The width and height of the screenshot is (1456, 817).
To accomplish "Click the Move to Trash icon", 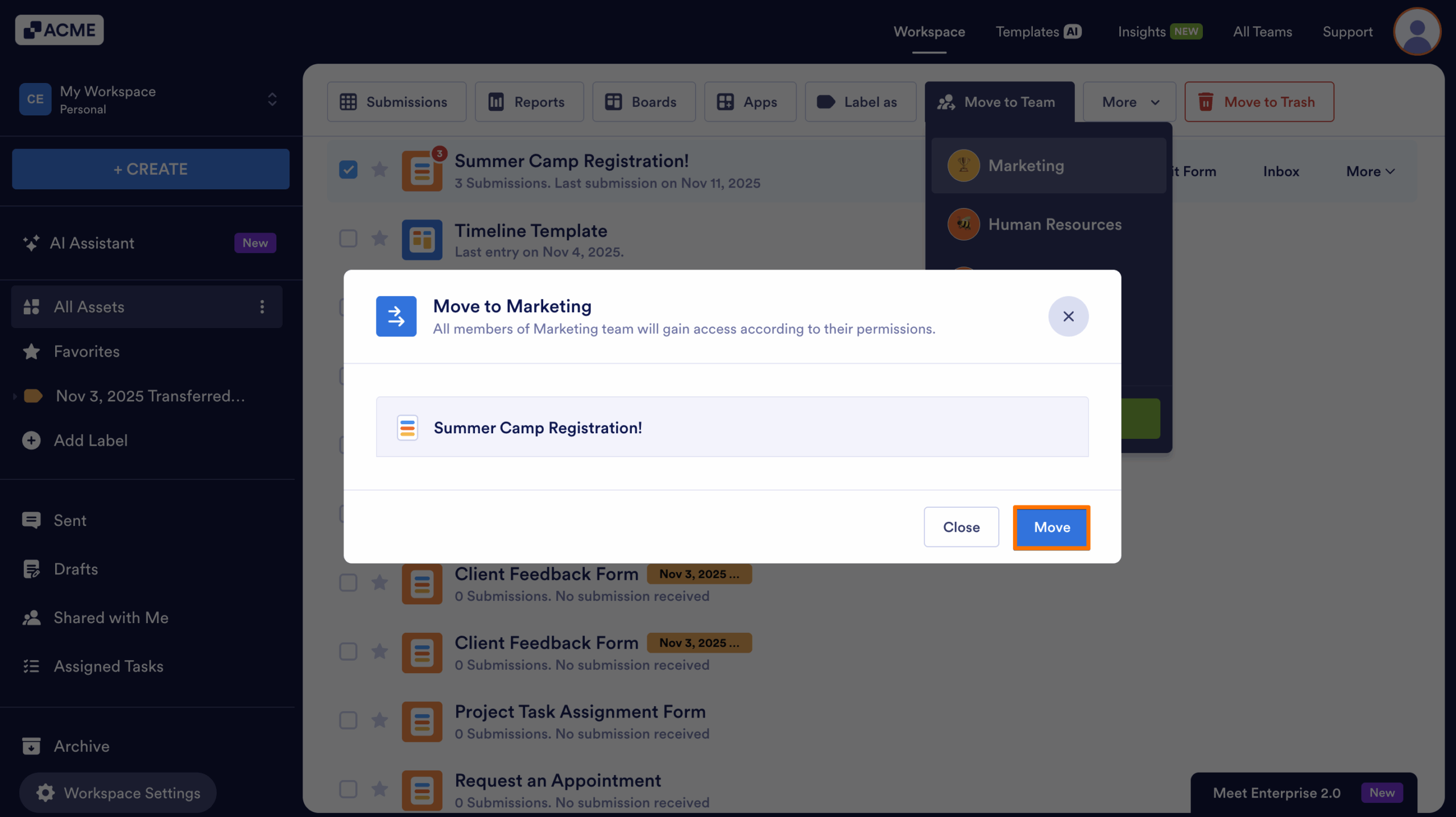I will (x=1206, y=102).
